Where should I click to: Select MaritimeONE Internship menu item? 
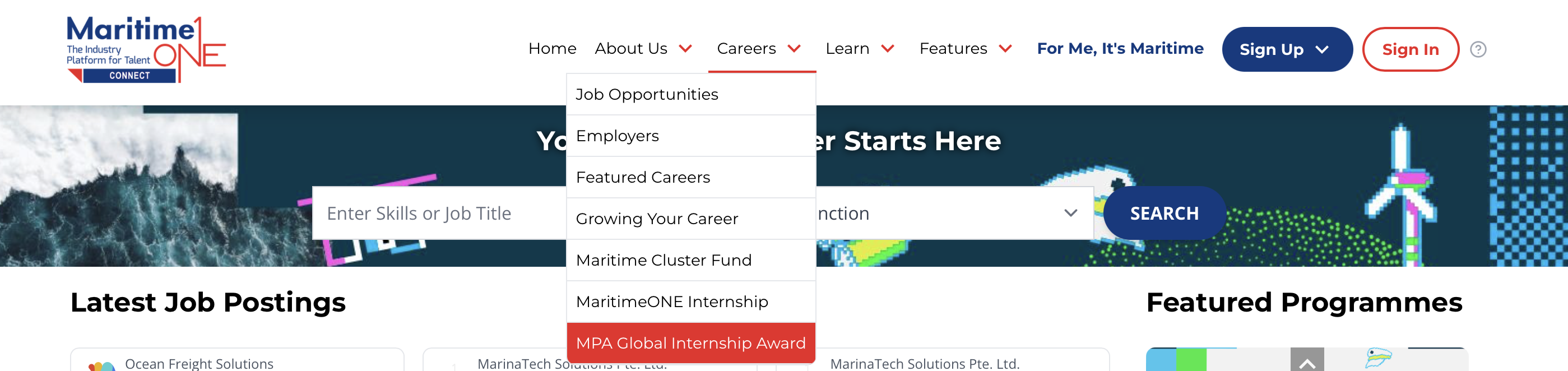pyautogui.click(x=671, y=302)
